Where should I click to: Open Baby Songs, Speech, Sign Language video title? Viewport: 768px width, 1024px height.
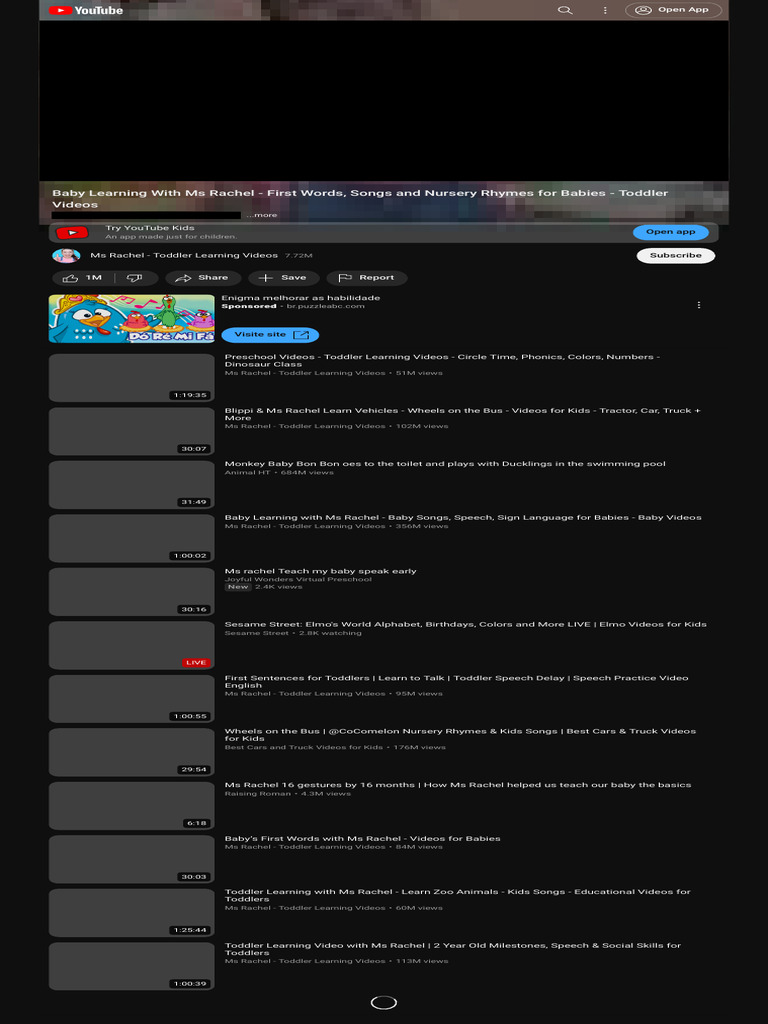point(463,517)
